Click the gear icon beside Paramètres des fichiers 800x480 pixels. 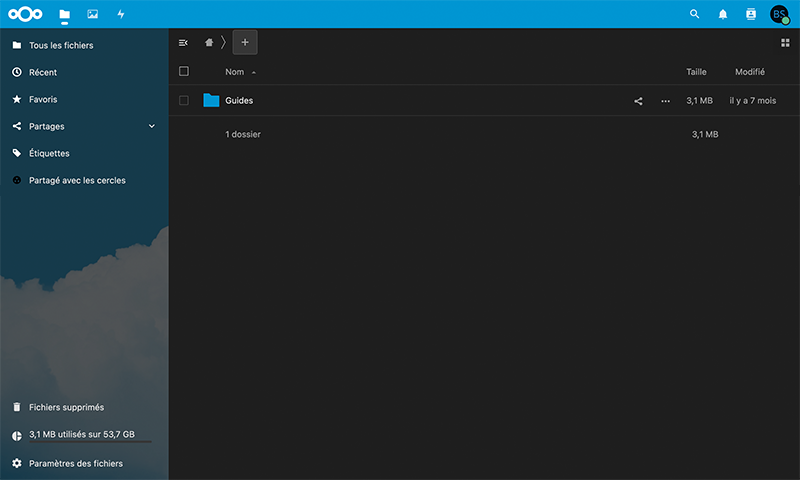pos(17,463)
